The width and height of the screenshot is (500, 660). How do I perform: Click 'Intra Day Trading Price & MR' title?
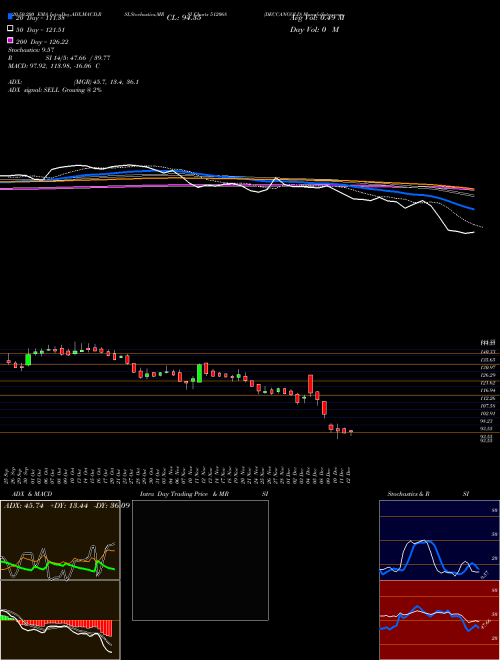[184, 494]
